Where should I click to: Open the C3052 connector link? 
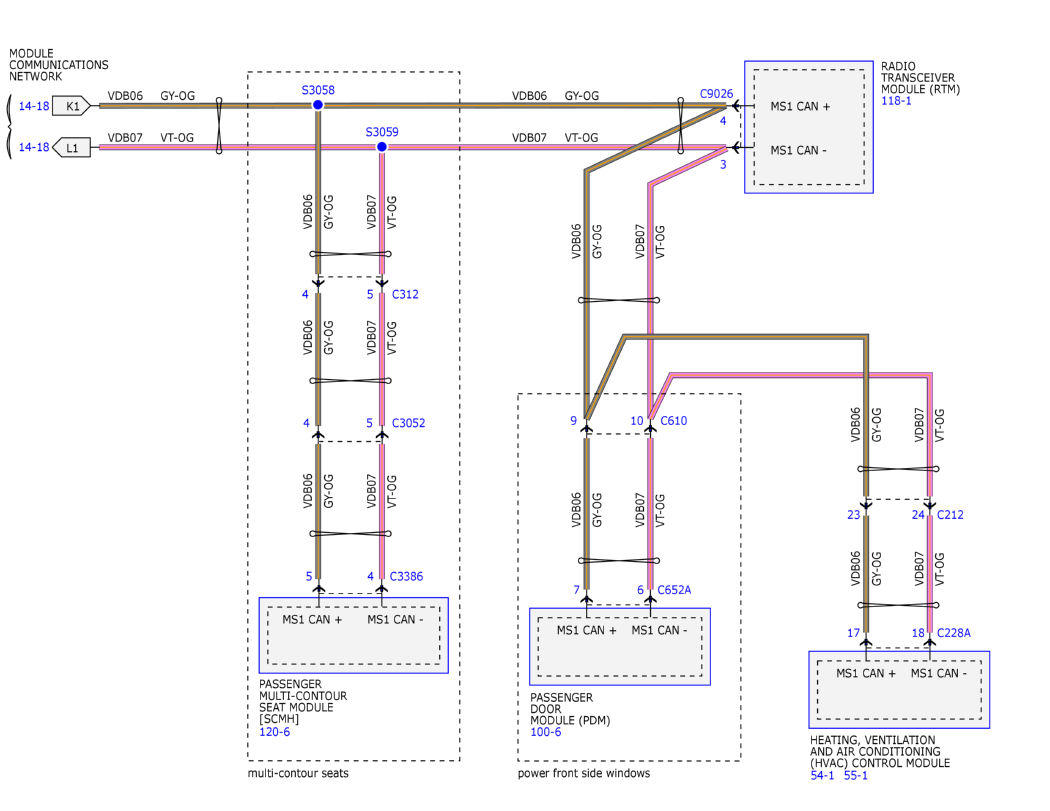(x=408, y=423)
